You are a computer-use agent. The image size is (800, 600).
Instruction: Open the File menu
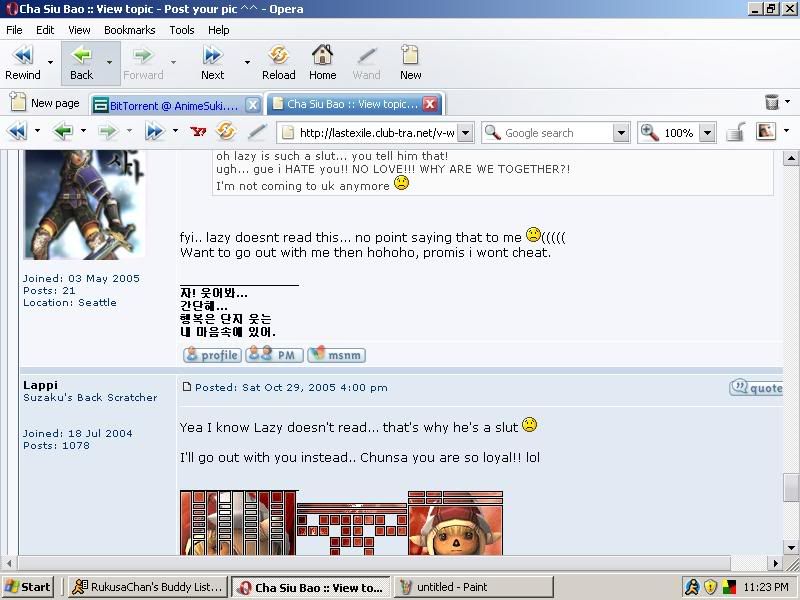pyautogui.click(x=14, y=30)
